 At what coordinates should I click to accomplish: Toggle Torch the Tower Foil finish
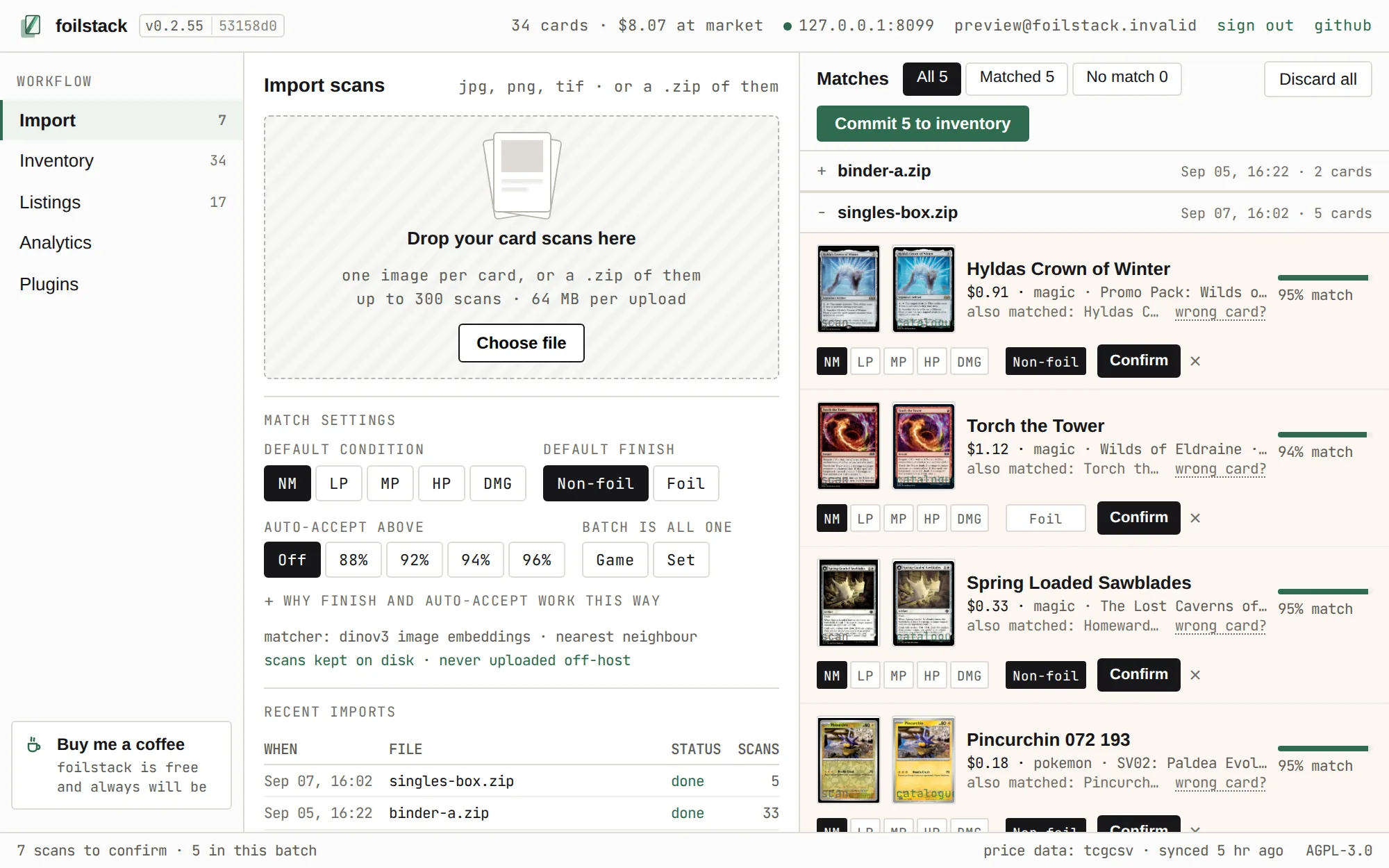click(x=1046, y=519)
